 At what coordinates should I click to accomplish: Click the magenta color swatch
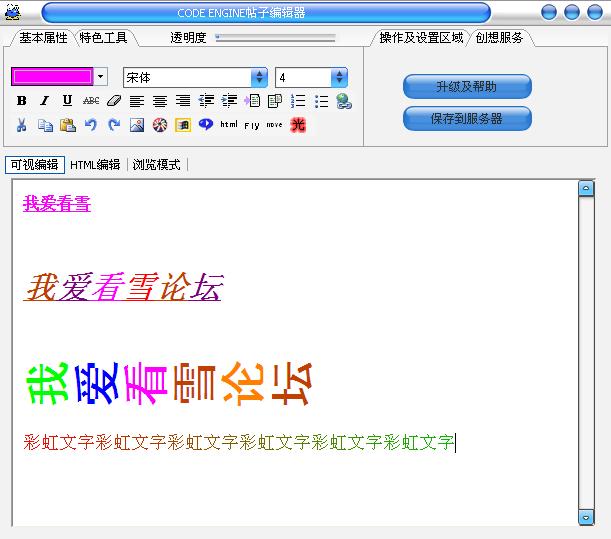click(x=52, y=76)
